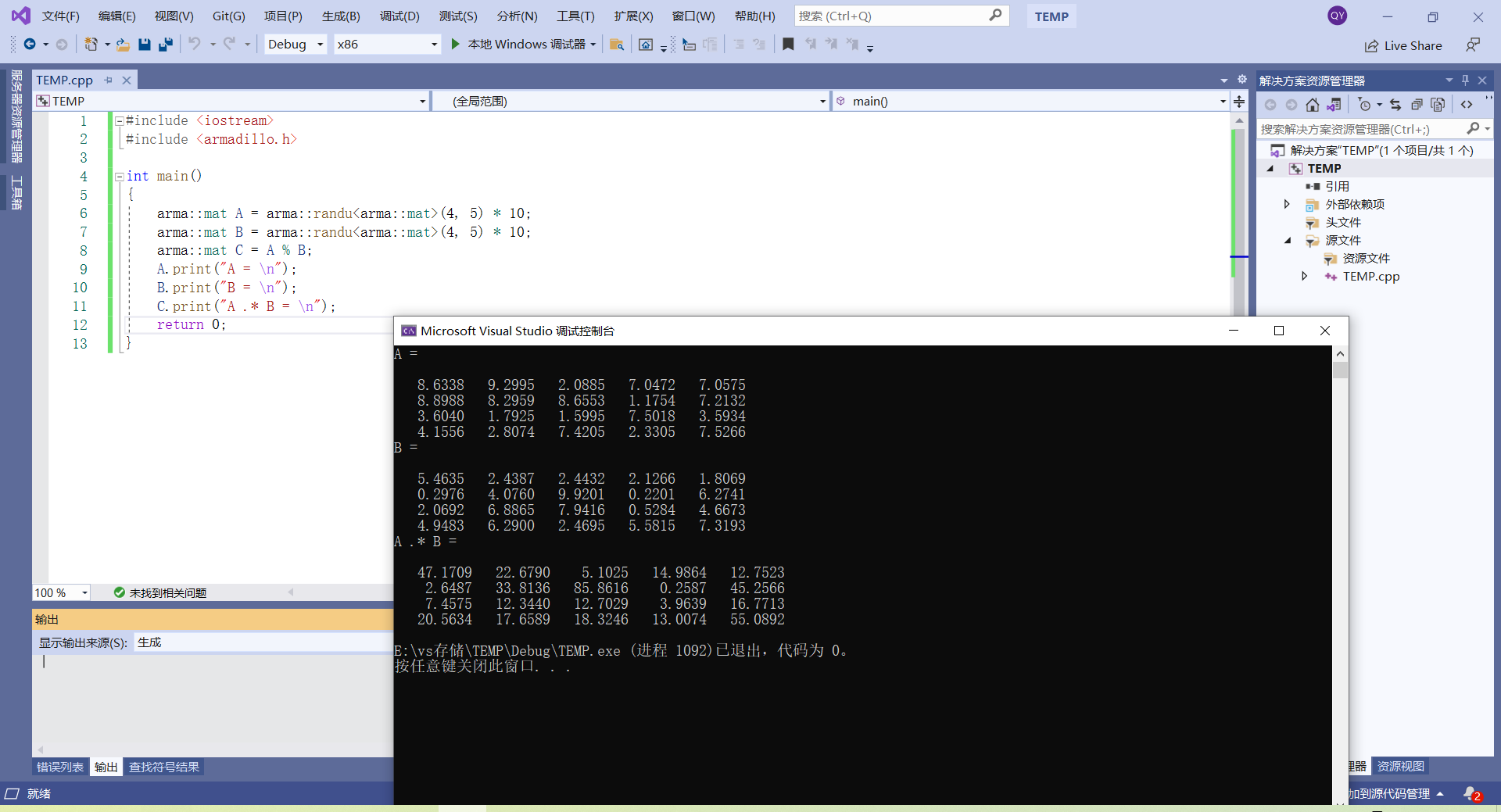This screenshot has width=1501, height=812.
Task: Open the QY account avatar
Action: click(1338, 16)
